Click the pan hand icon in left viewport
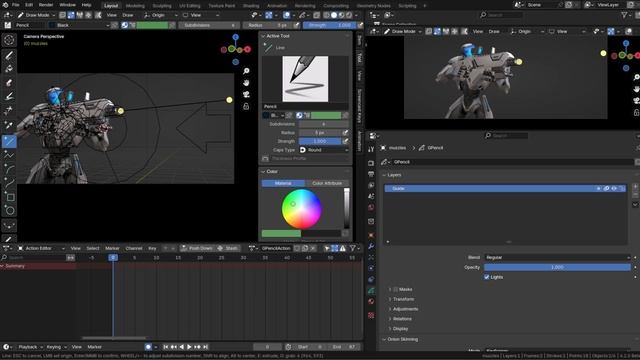Image resolution: width=640 pixels, height=360 pixels. (x=246, y=83)
